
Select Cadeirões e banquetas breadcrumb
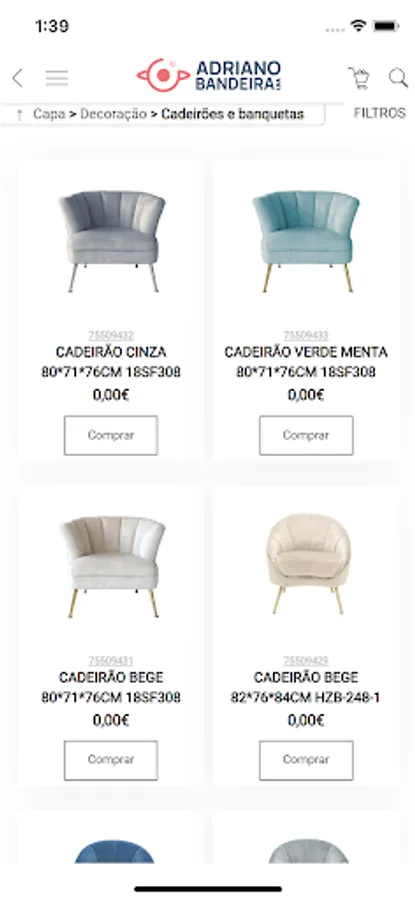232,114
